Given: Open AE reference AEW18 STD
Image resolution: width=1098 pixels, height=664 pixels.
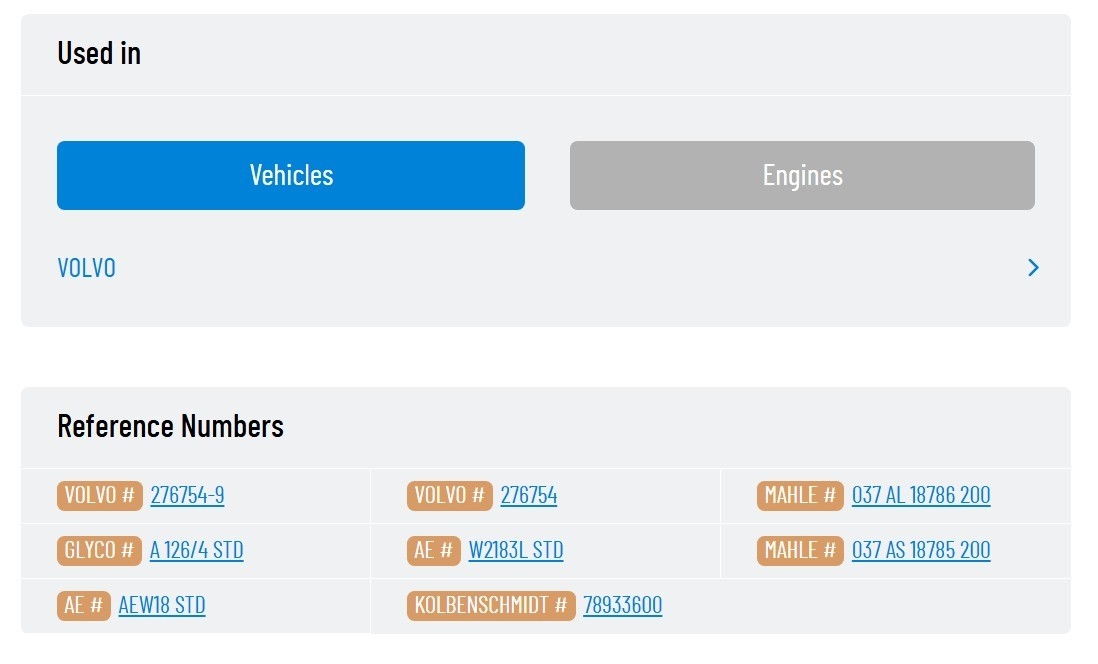Looking at the screenshot, I should (162, 605).
